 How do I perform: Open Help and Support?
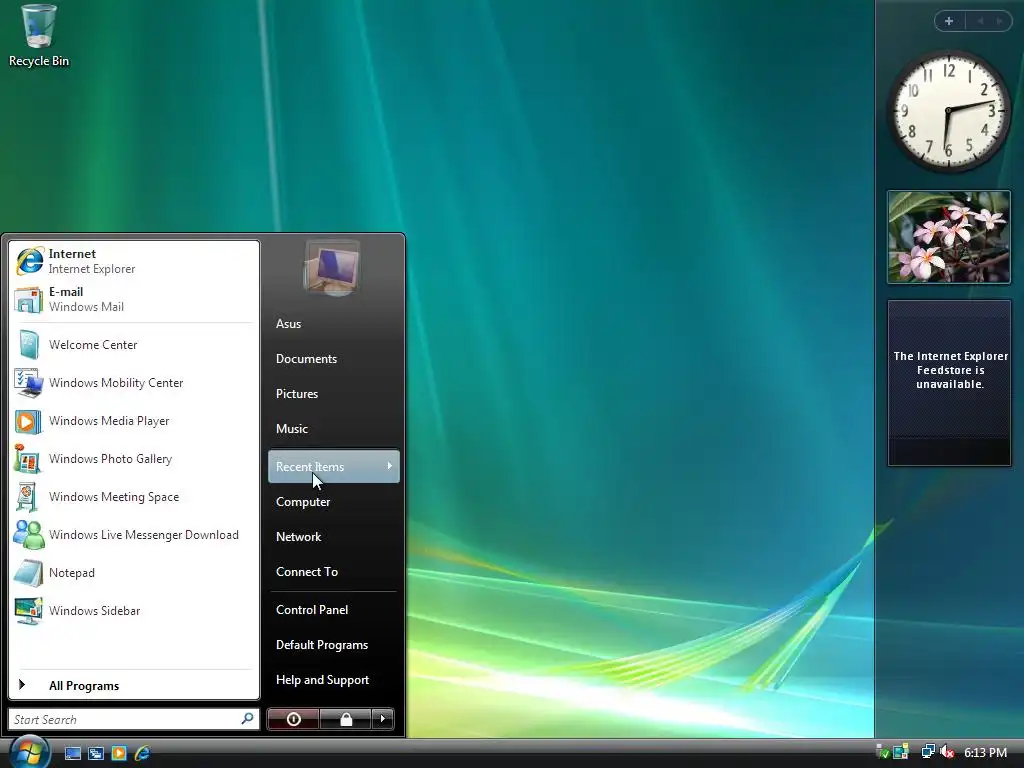click(334, 680)
